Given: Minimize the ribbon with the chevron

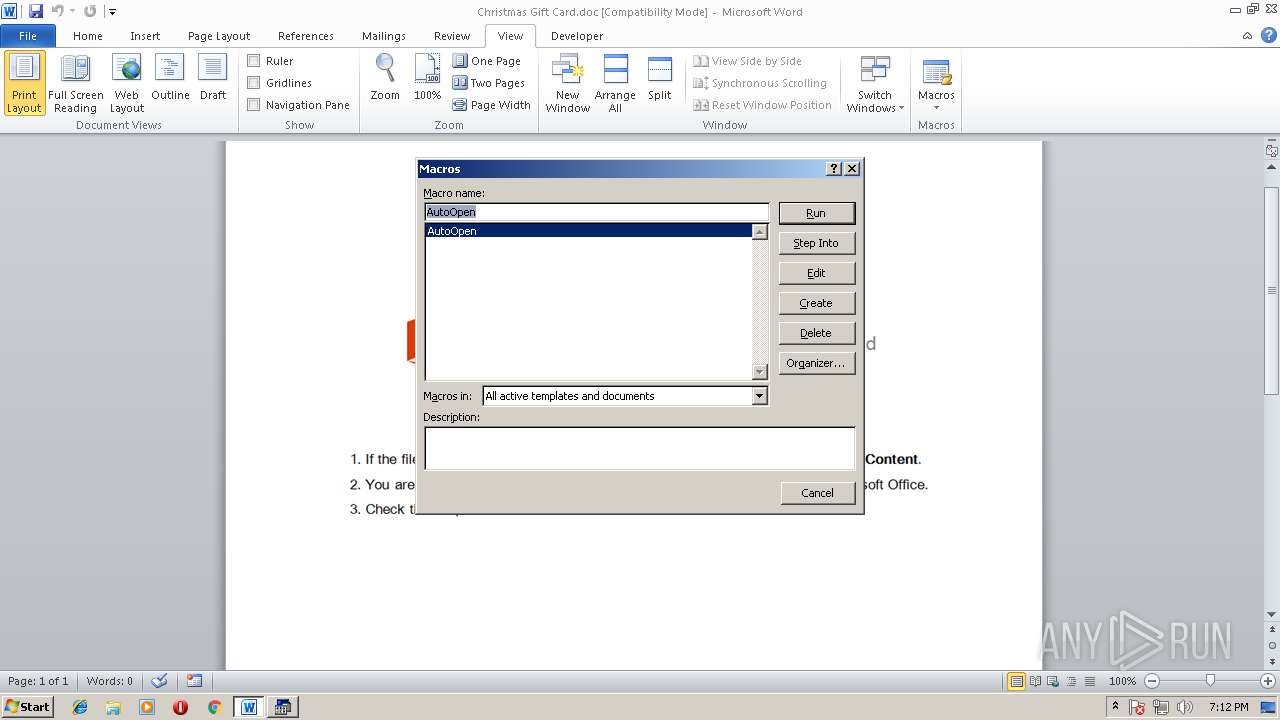Looking at the screenshot, I should pos(1248,35).
